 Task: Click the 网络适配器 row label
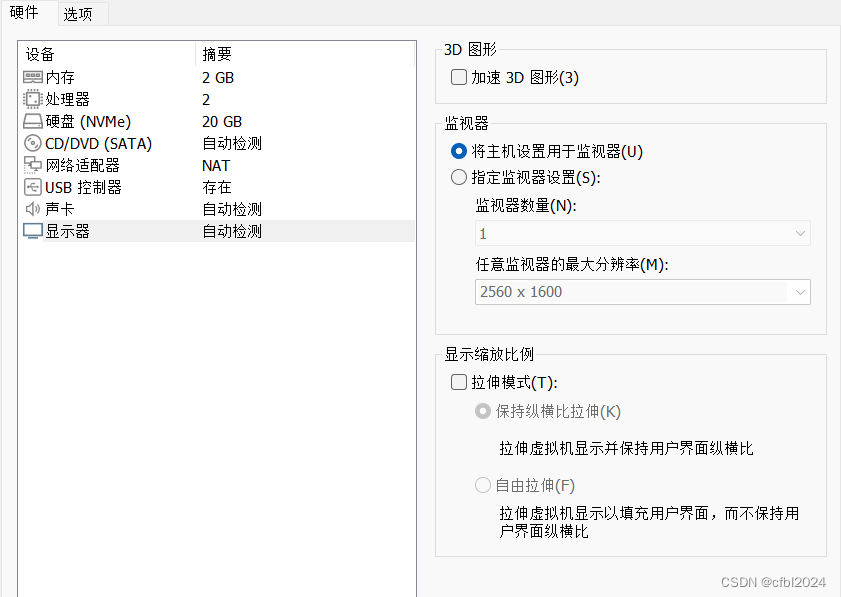(x=83, y=165)
